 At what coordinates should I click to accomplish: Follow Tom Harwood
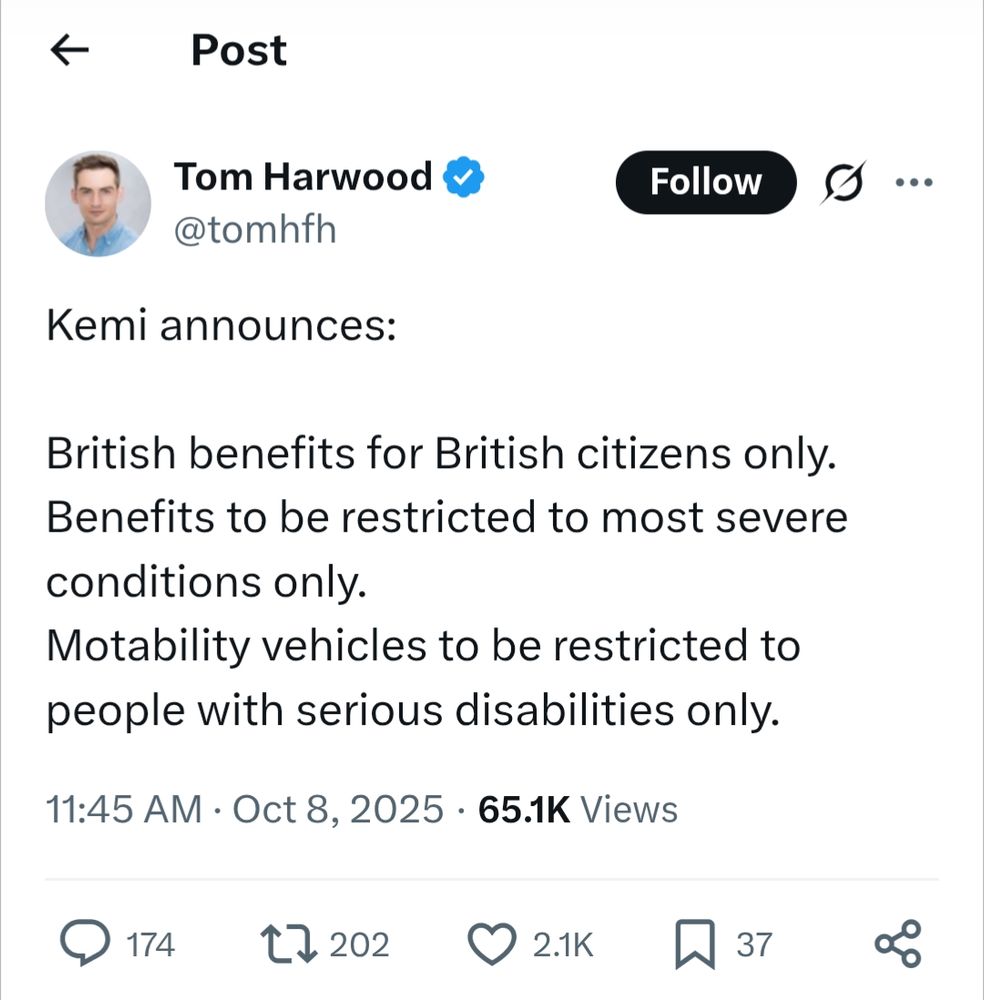click(x=706, y=182)
